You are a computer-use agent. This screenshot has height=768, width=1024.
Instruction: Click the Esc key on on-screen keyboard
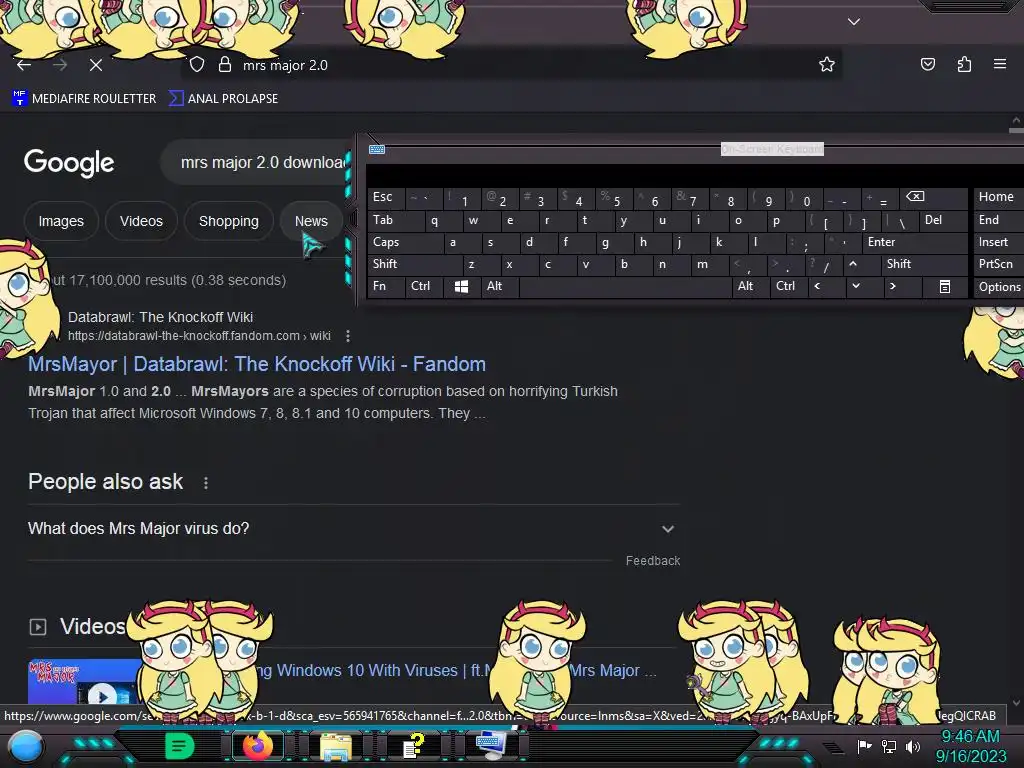(385, 197)
